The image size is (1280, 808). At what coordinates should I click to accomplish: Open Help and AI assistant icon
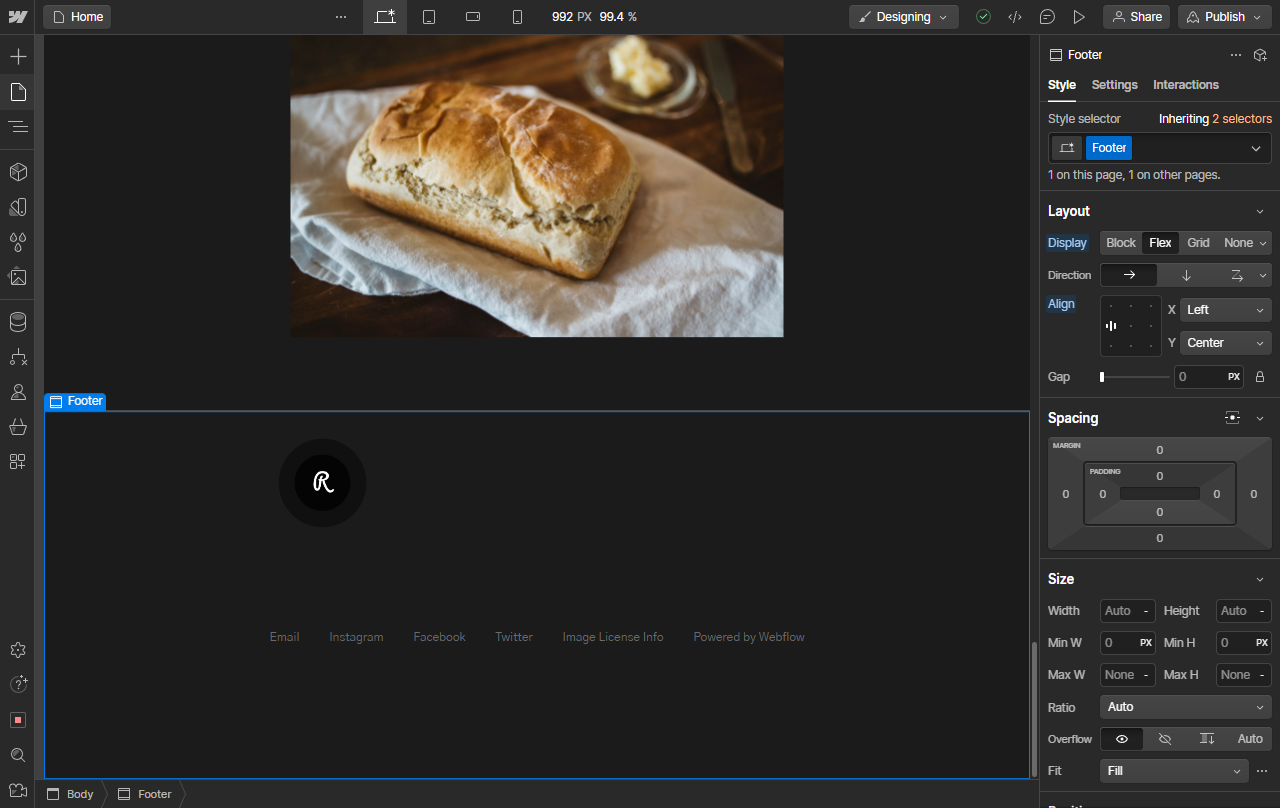(18, 684)
